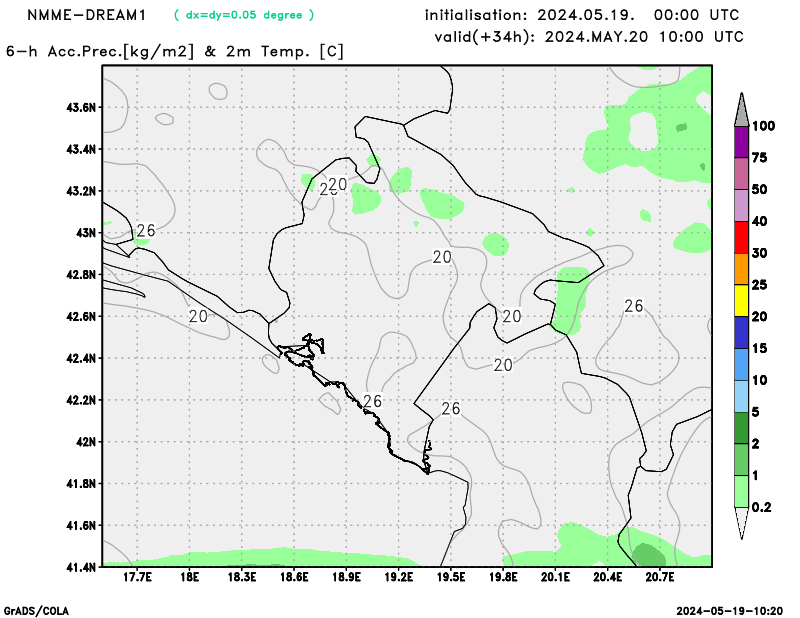The width and height of the screenshot is (800, 618).
Task: Click the colorbar value label 25
Action: [x=760, y=285]
